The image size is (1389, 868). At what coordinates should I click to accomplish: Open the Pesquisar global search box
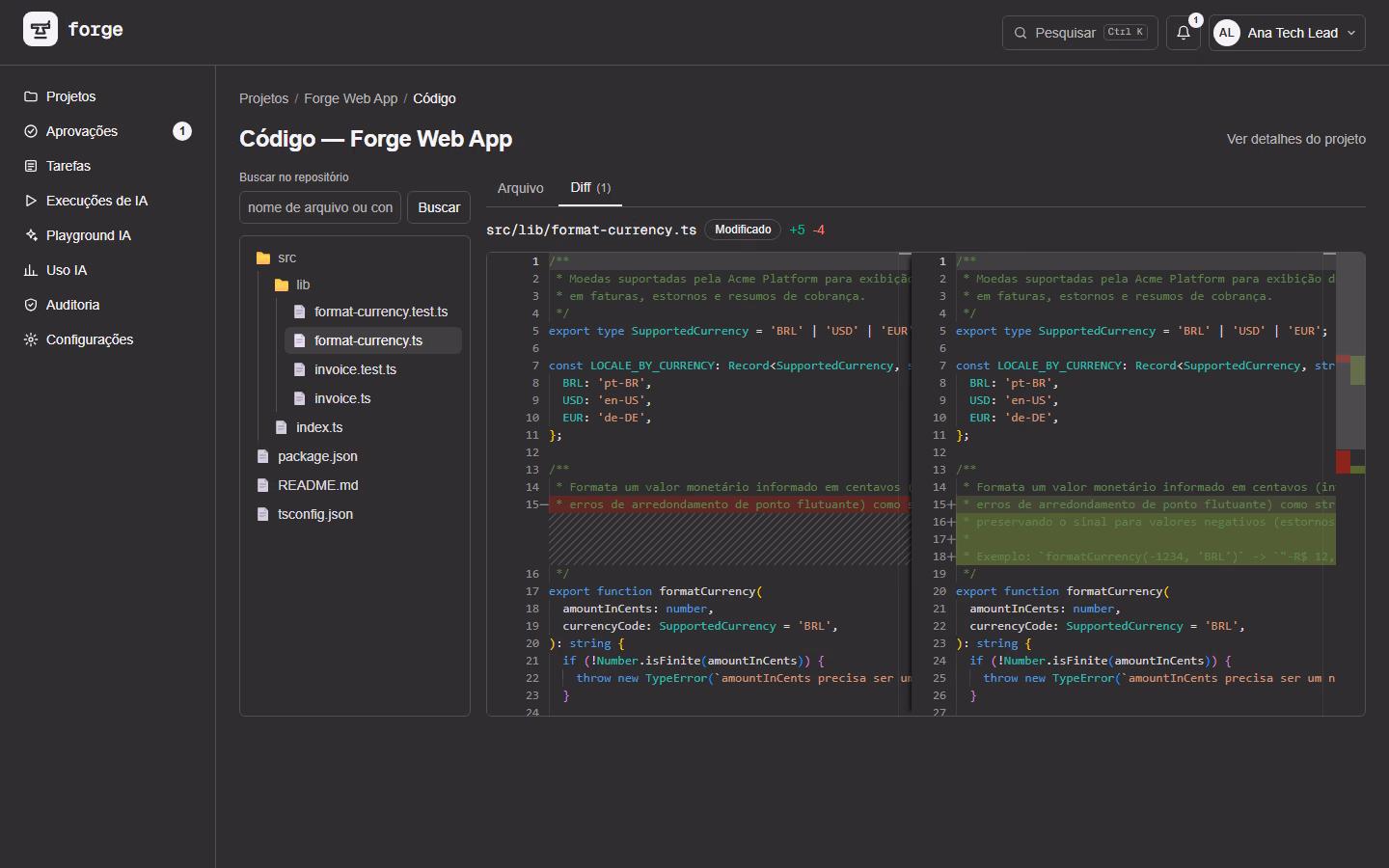(1080, 33)
